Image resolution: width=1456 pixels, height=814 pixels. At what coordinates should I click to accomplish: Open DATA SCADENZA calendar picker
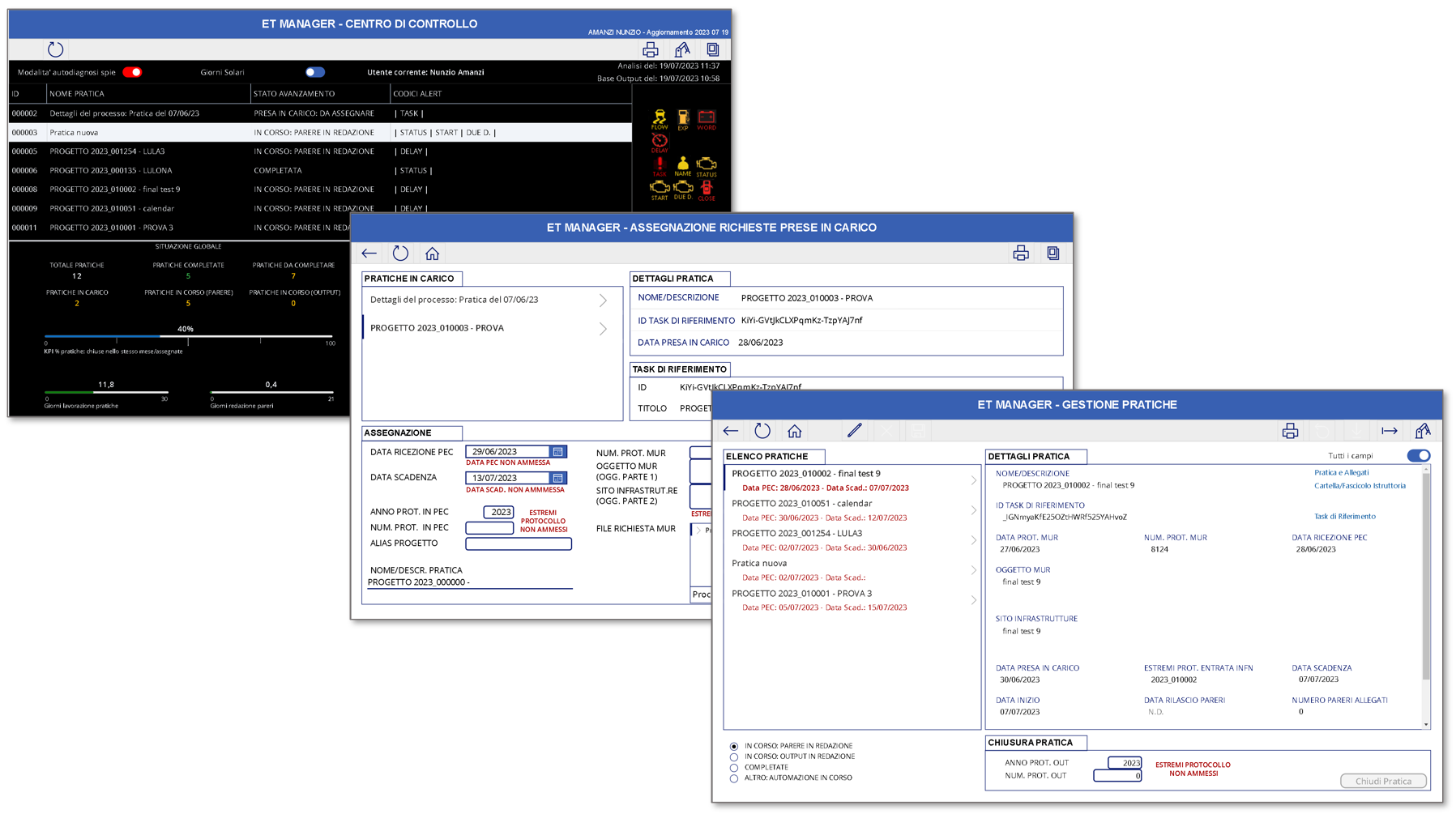coord(558,479)
